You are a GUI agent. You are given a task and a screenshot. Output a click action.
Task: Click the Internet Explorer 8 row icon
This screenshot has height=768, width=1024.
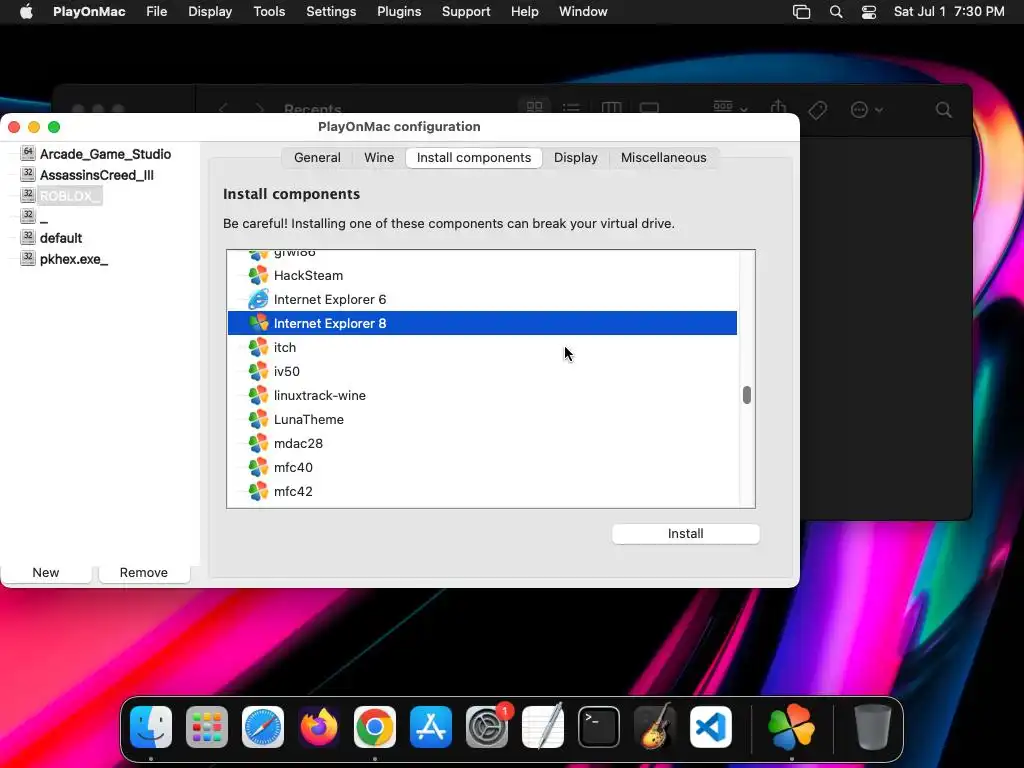coord(258,323)
